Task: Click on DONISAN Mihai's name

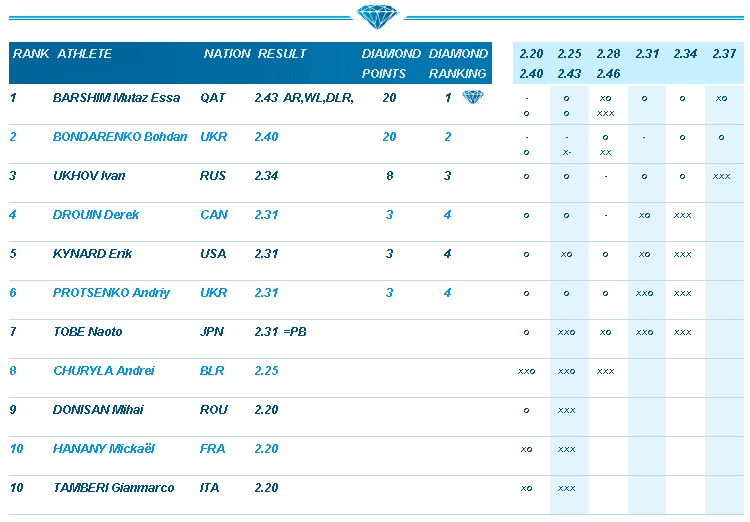Action: [x=98, y=410]
